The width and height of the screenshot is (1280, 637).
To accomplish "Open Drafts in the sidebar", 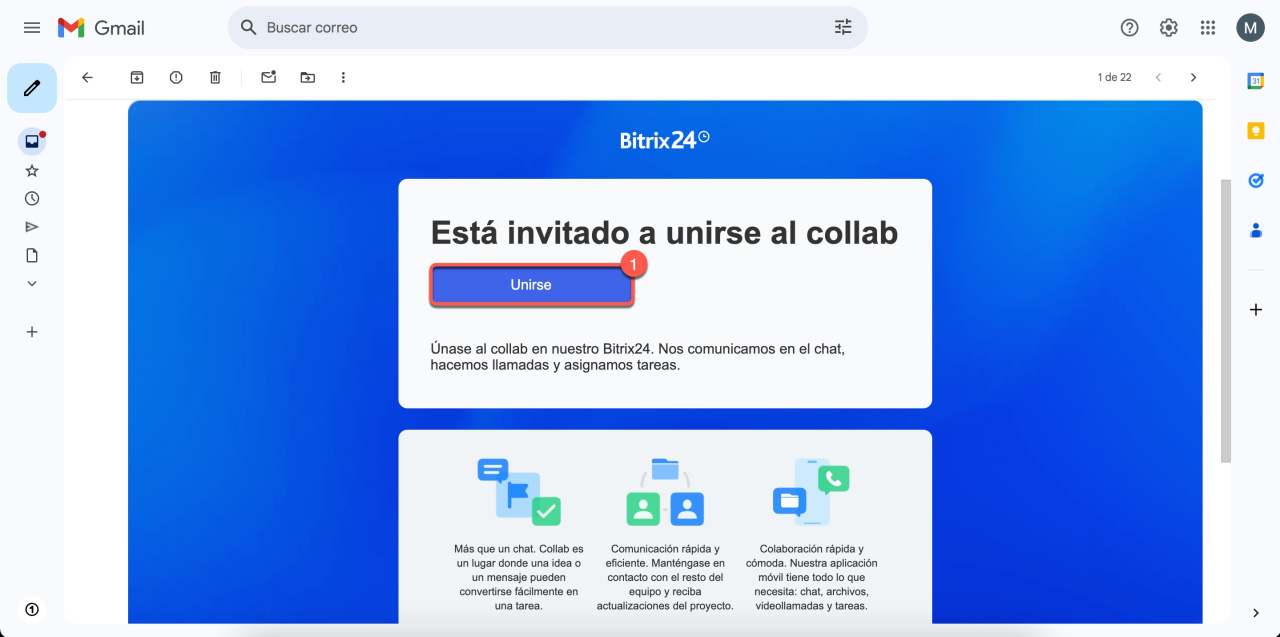I will tap(32, 255).
